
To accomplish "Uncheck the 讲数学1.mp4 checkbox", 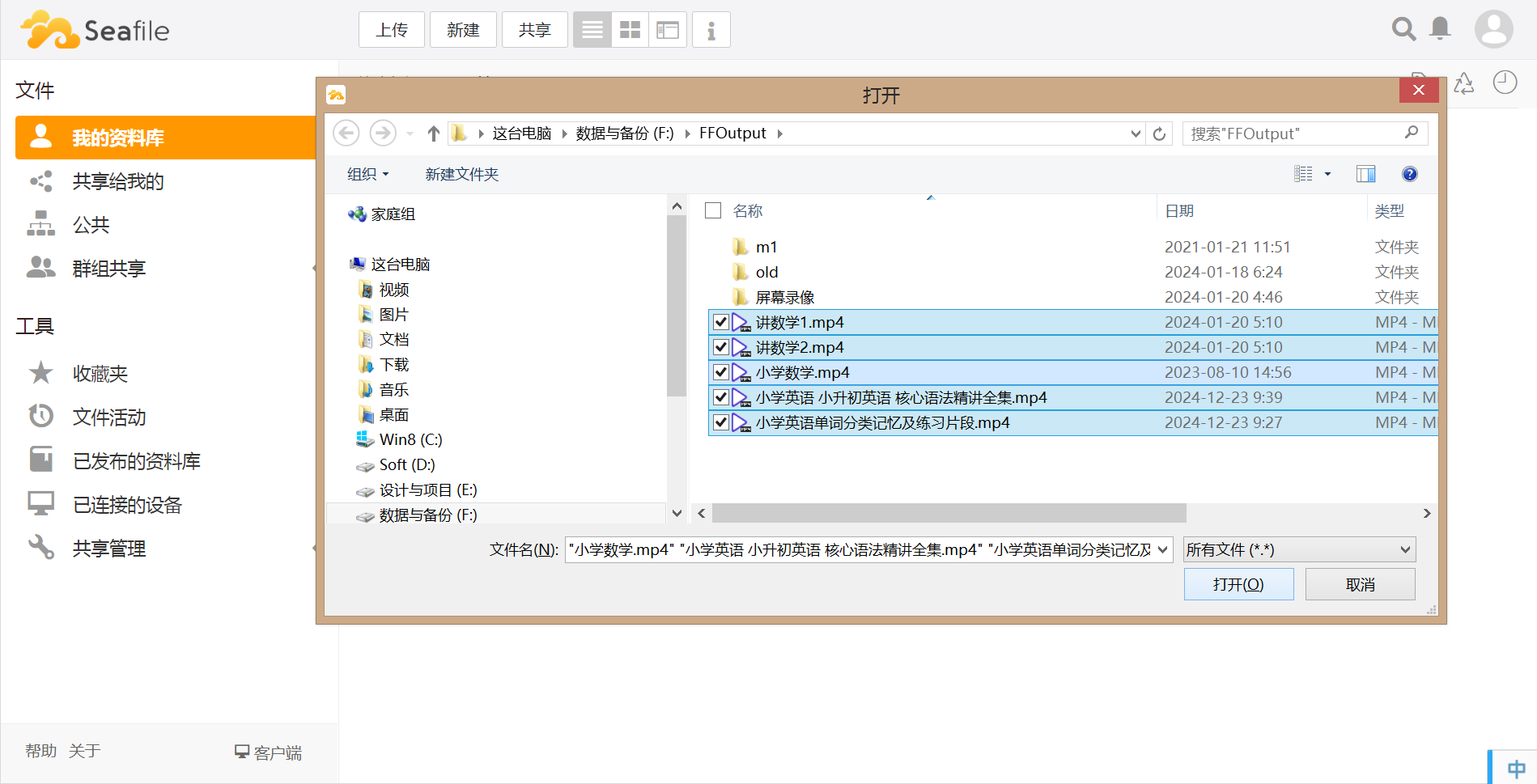I will [720, 322].
